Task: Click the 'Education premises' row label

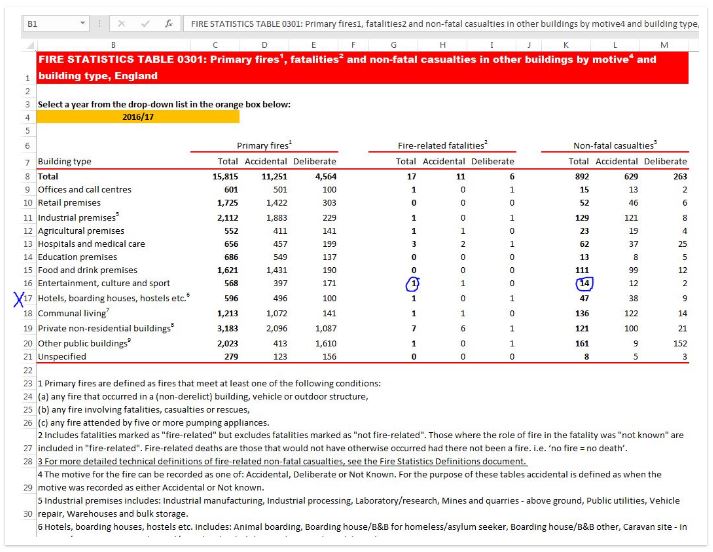Action: 77,257
